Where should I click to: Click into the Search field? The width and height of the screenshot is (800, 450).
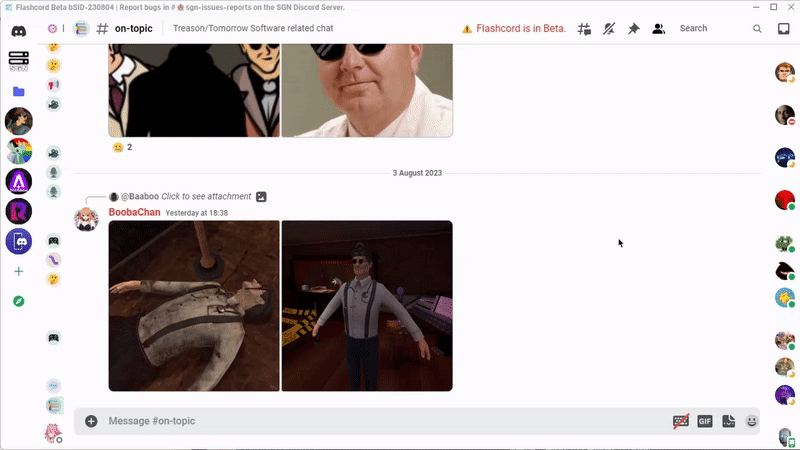coord(713,29)
